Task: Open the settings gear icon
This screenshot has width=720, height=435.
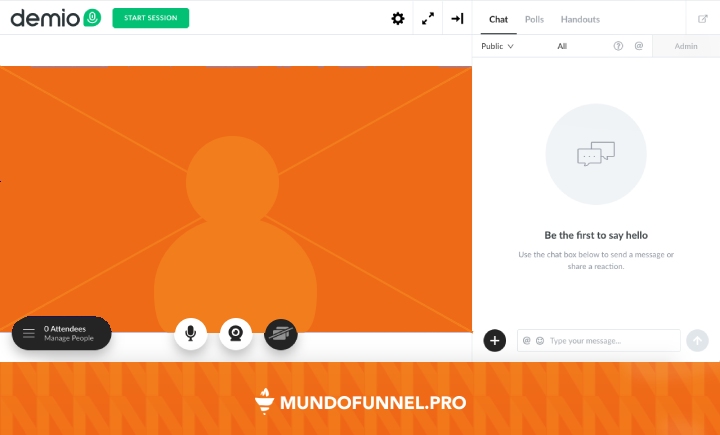Action: (x=398, y=19)
